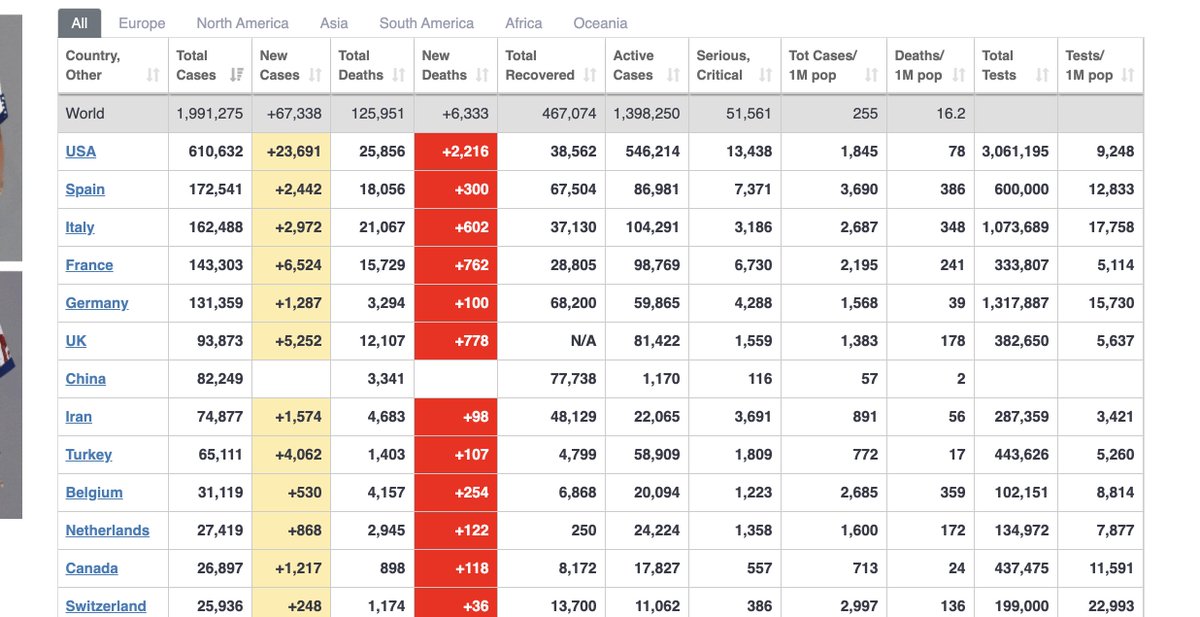This screenshot has height=617, width=1200.
Task: Click the Serious, Critical header text
Action: point(724,65)
